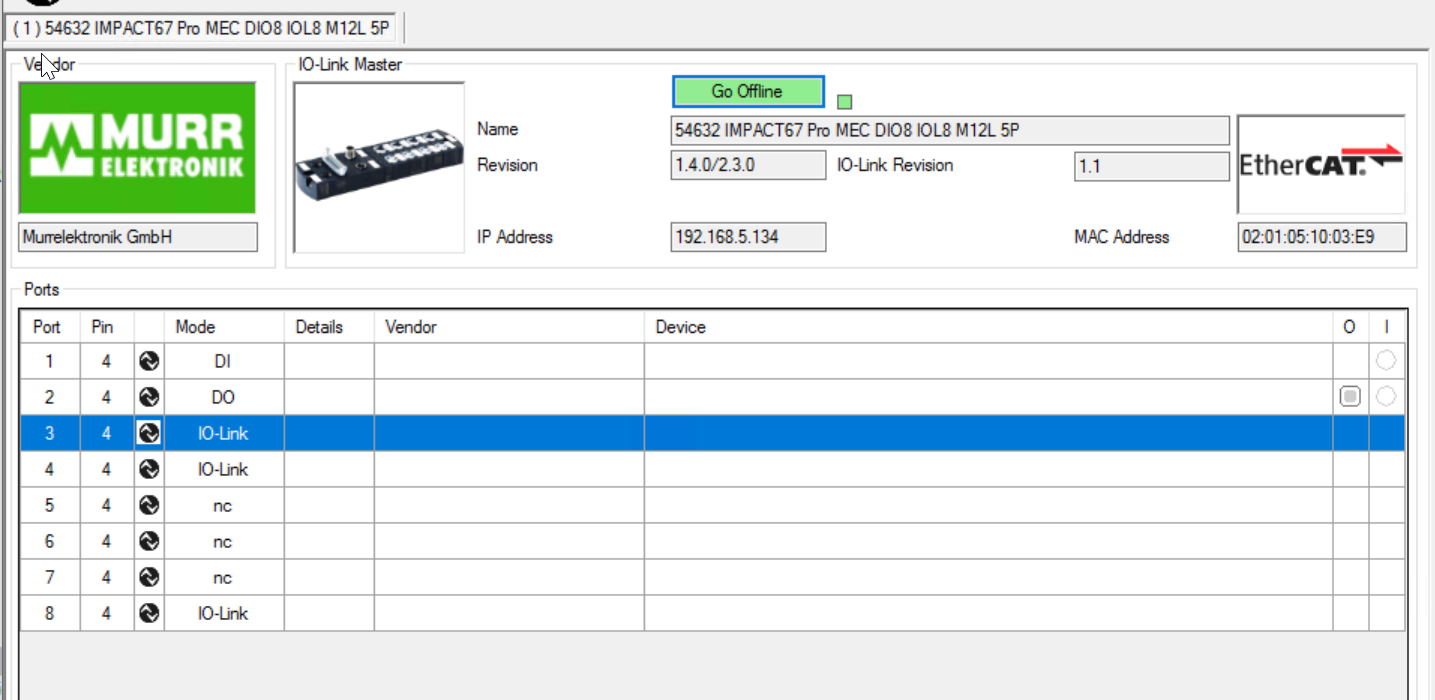Select the nc mode cell of port 5
This screenshot has height=700, width=1435.
(x=224, y=505)
